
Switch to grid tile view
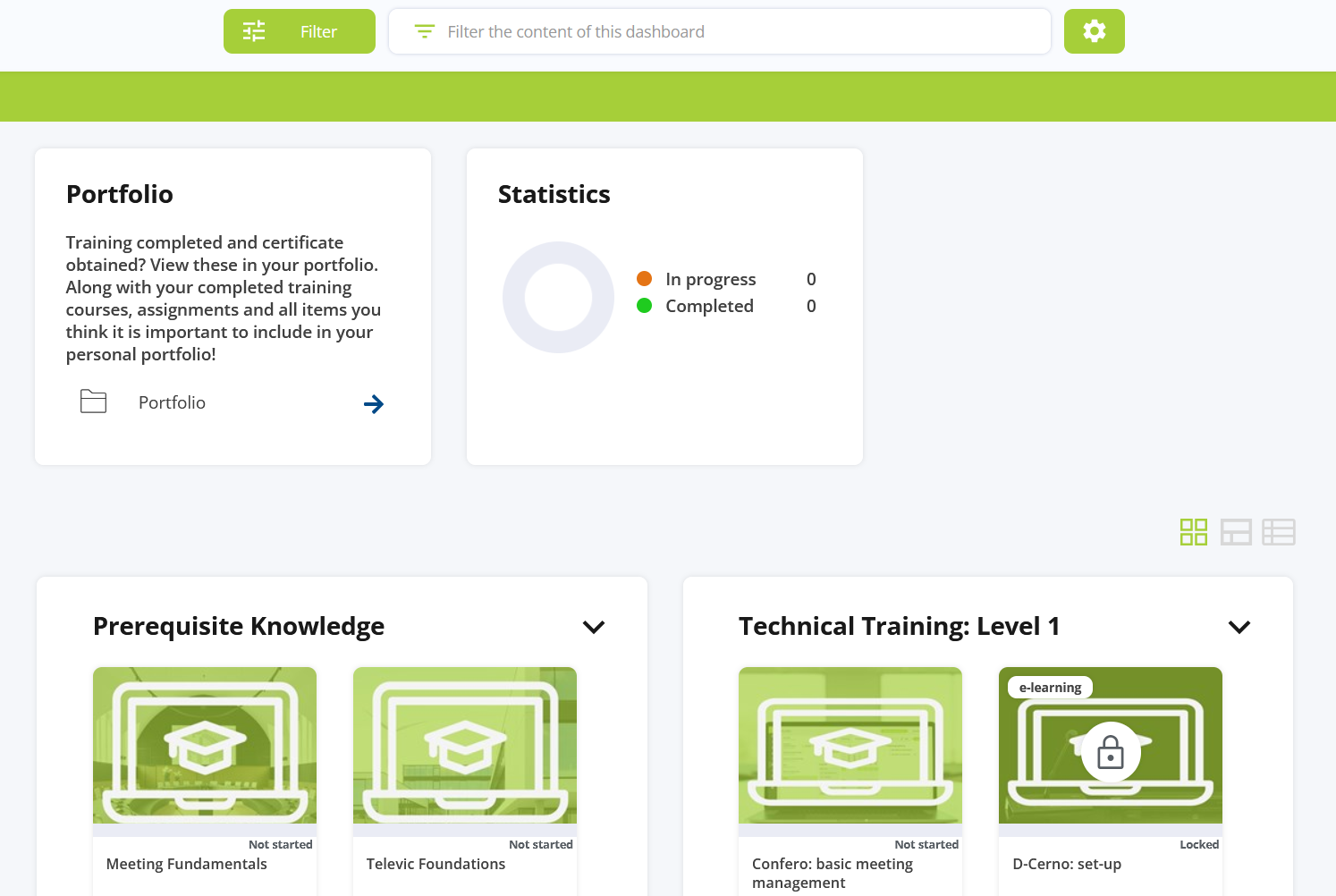click(1193, 532)
